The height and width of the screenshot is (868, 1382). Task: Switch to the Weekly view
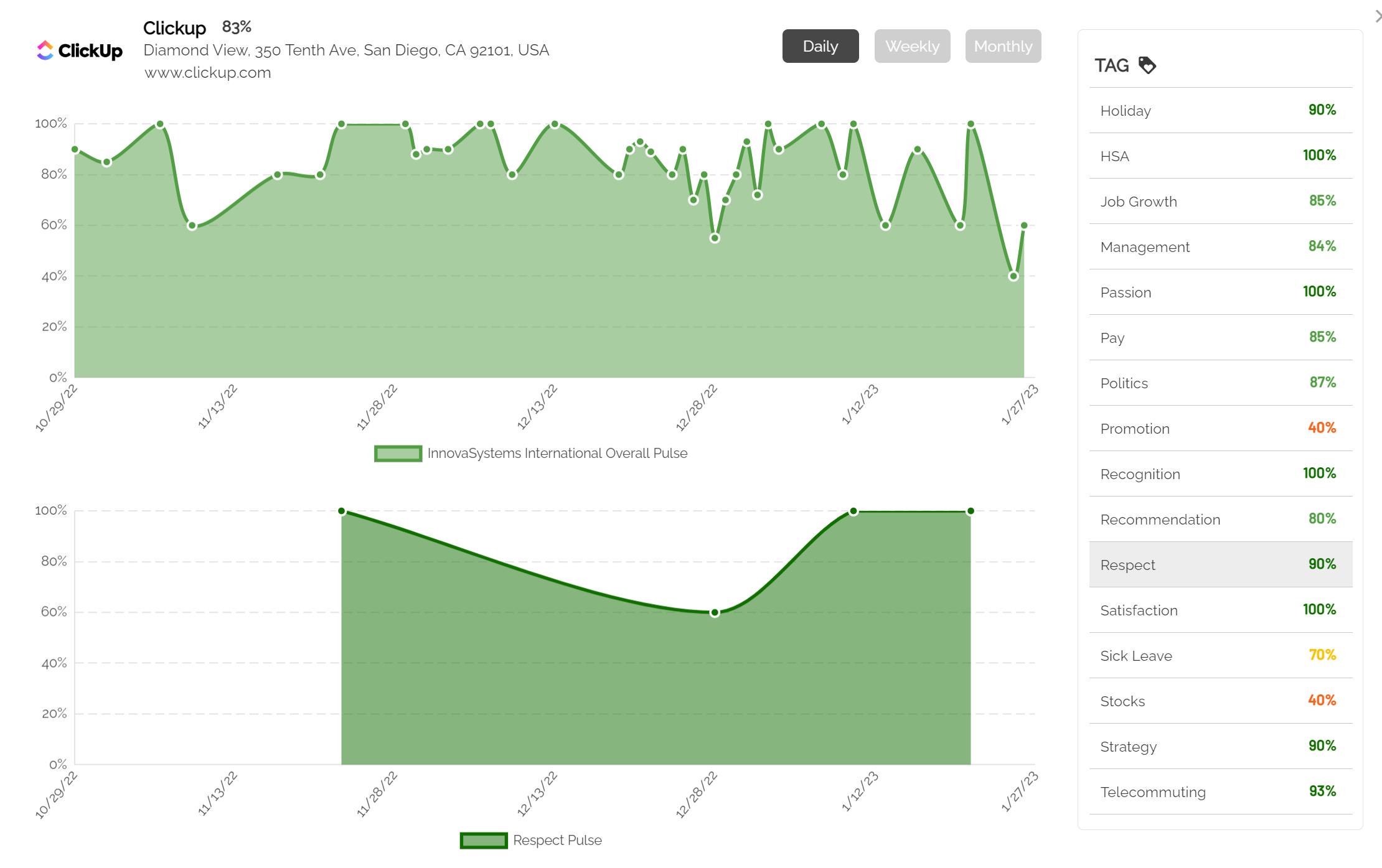[912, 46]
